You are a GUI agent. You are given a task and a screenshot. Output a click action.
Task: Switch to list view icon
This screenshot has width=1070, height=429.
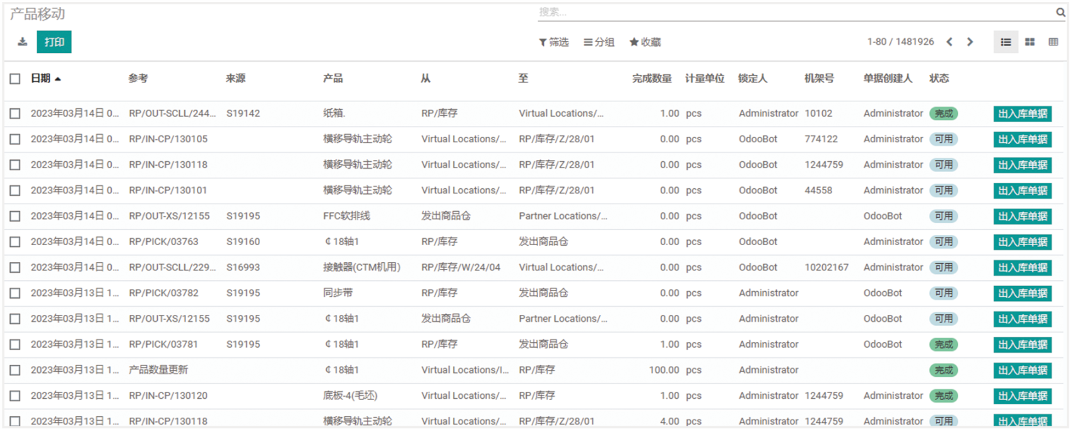(1006, 42)
